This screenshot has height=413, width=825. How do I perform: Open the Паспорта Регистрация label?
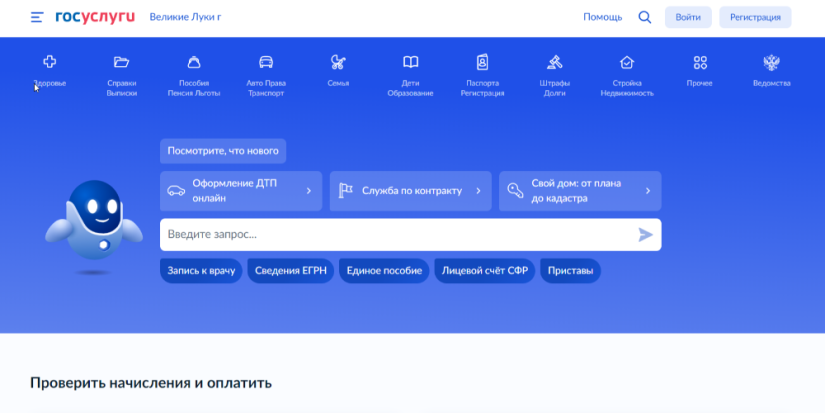[x=482, y=88]
